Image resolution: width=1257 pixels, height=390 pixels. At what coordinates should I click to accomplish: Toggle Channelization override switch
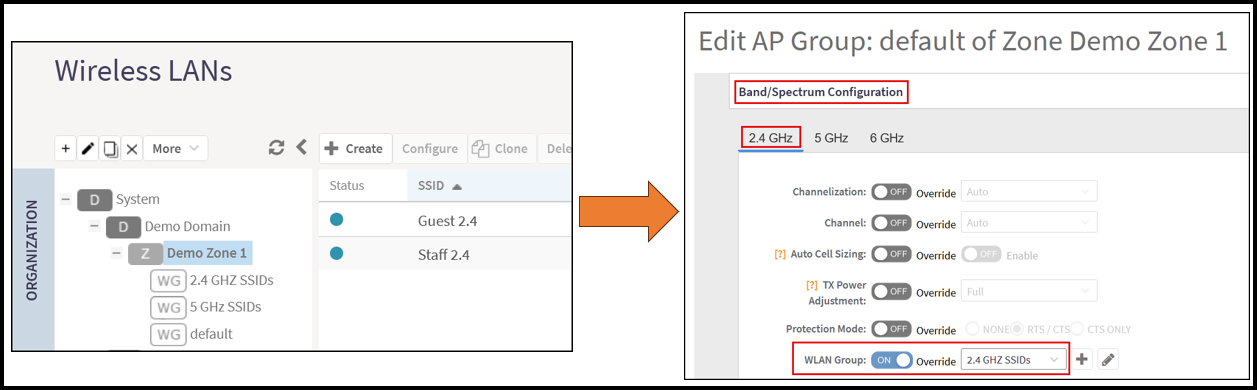[x=891, y=192]
